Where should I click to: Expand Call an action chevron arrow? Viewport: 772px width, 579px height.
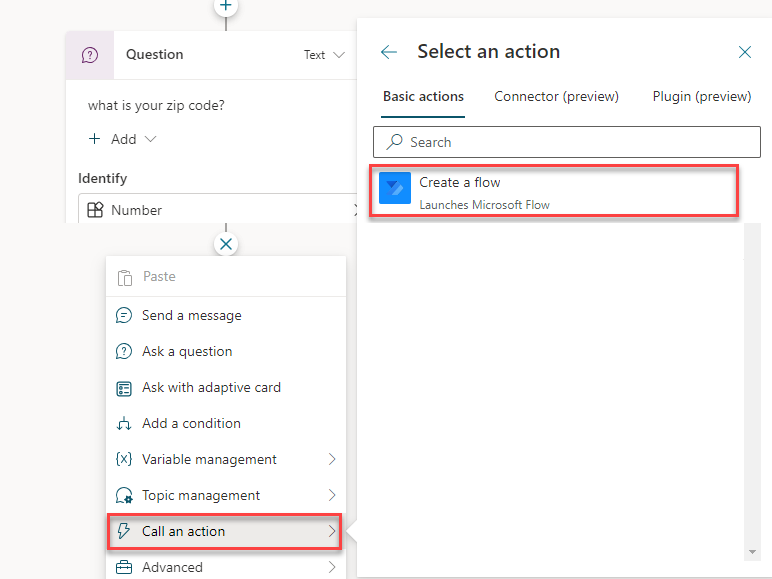coord(332,531)
